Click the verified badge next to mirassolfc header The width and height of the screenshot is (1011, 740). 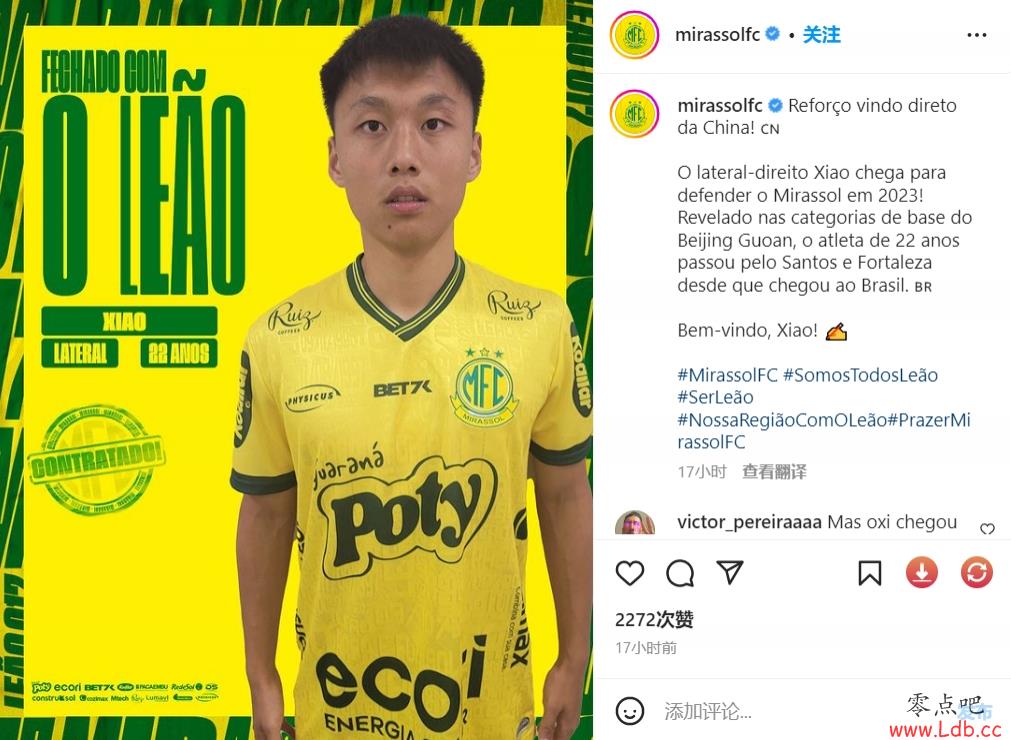[772, 34]
